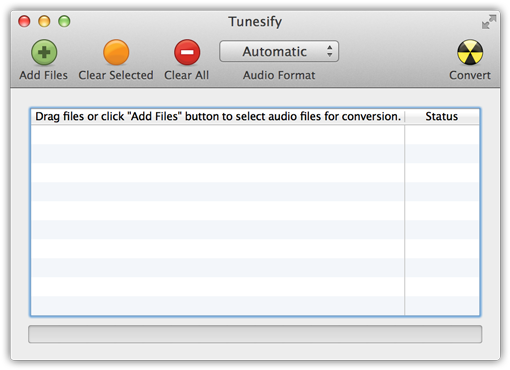Click the orange Clear Selected icon
Viewport: 510px width, 370px height.
(116, 52)
